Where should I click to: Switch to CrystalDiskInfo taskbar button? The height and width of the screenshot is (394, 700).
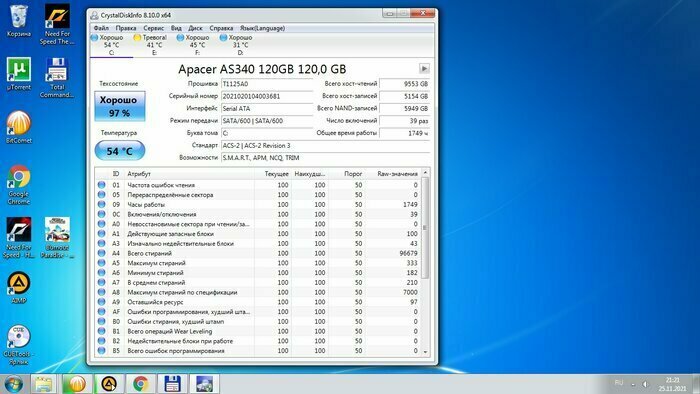pos(204,384)
